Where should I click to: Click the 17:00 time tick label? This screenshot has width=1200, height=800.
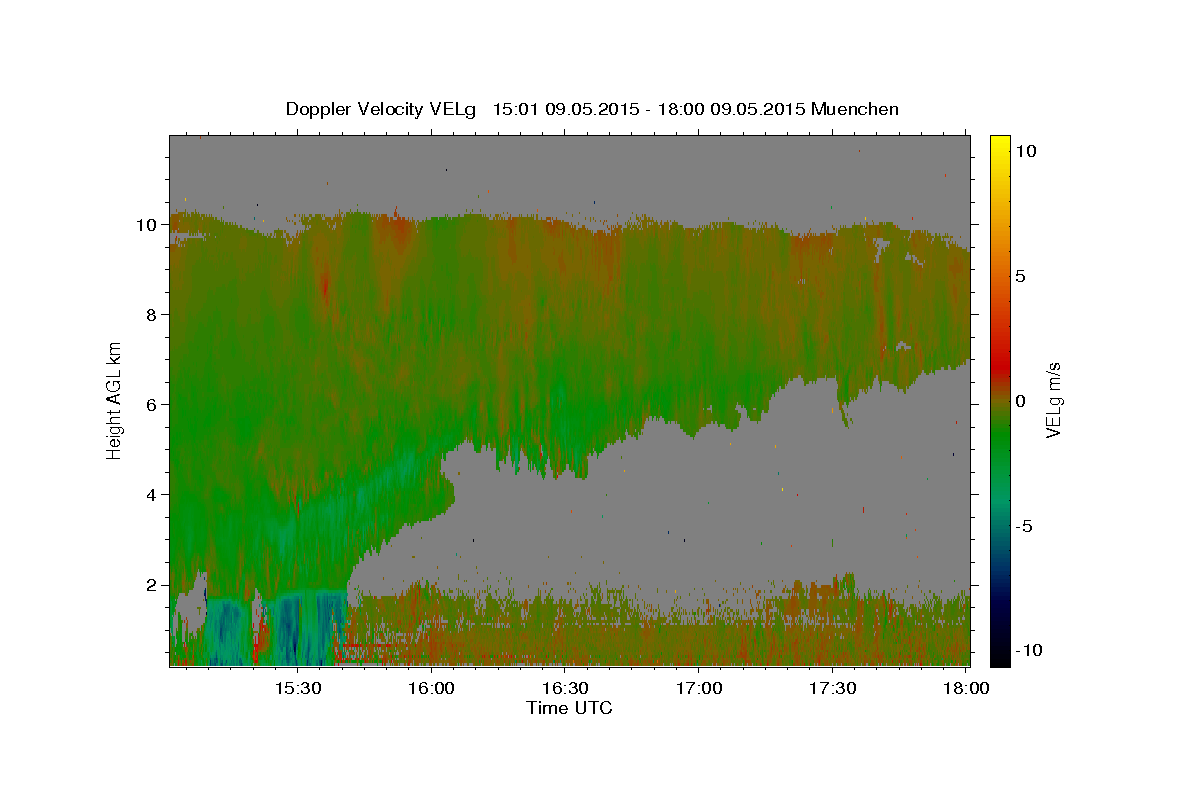(699, 688)
